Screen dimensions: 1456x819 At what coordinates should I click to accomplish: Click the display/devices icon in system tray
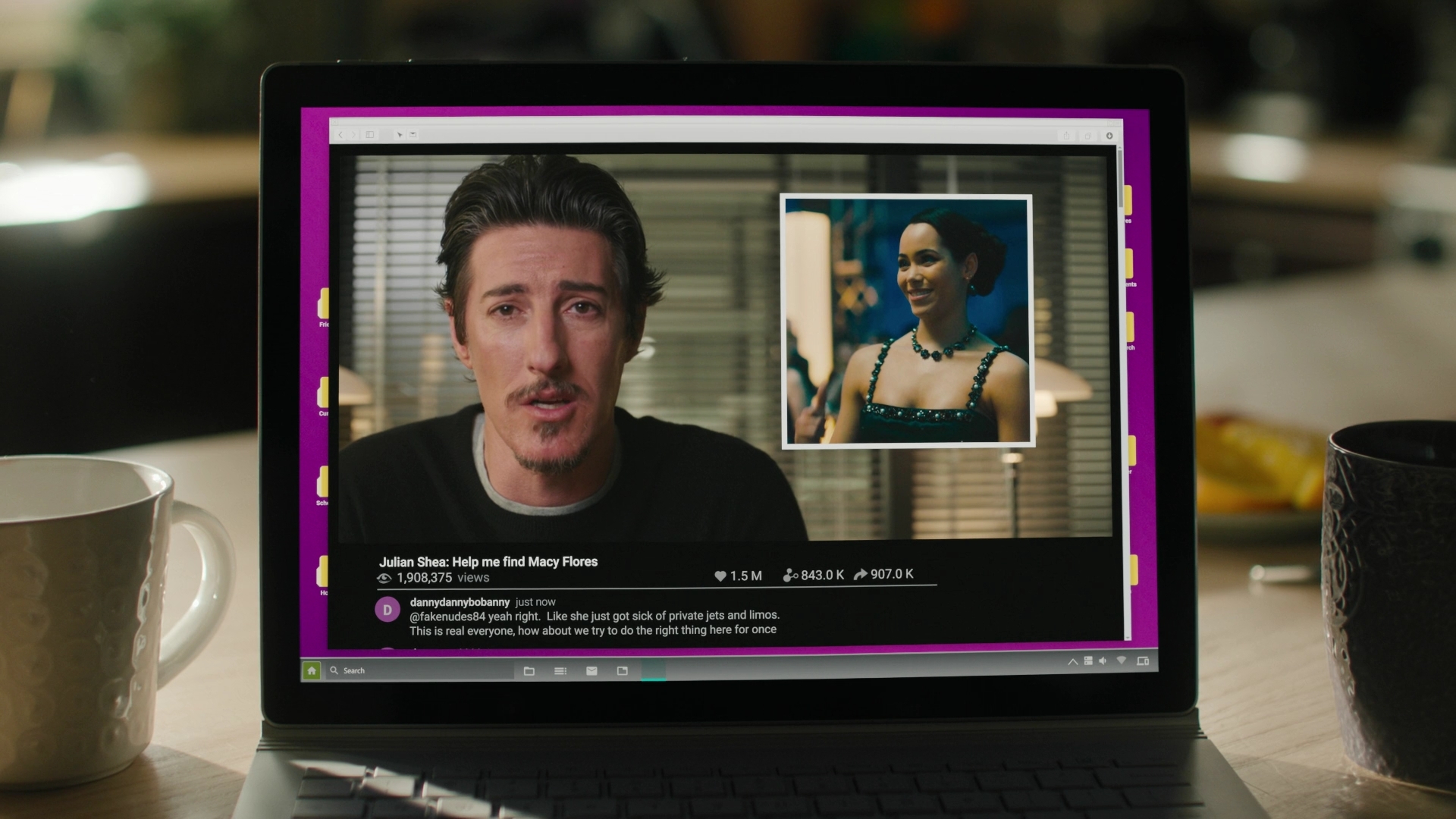tap(1143, 661)
